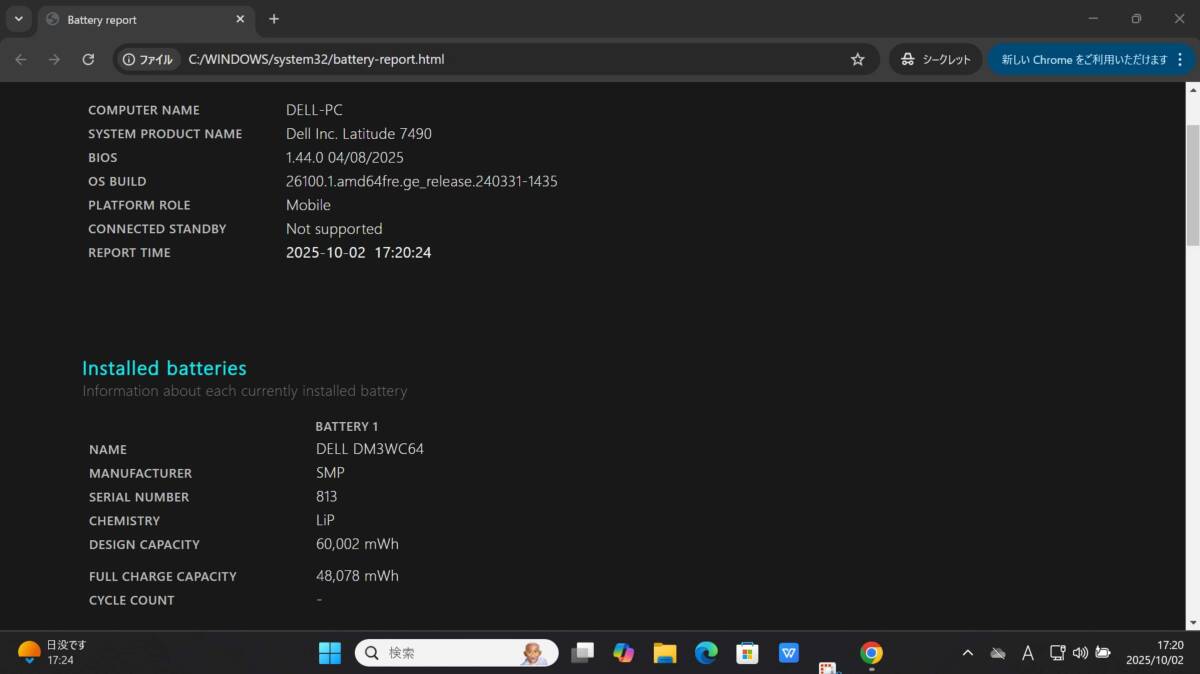
Task: Reload the battery report page
Action: tap(88, 59)
